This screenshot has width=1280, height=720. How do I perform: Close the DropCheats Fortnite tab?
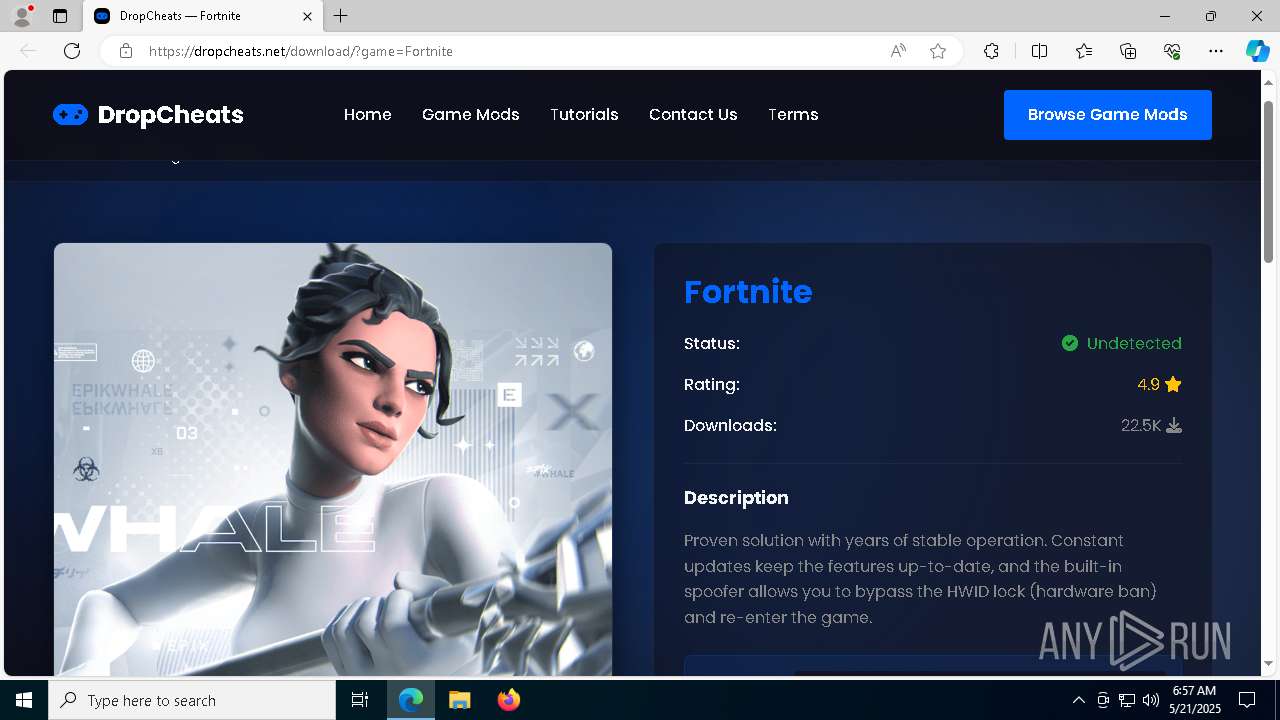click(x=308, y=16)
